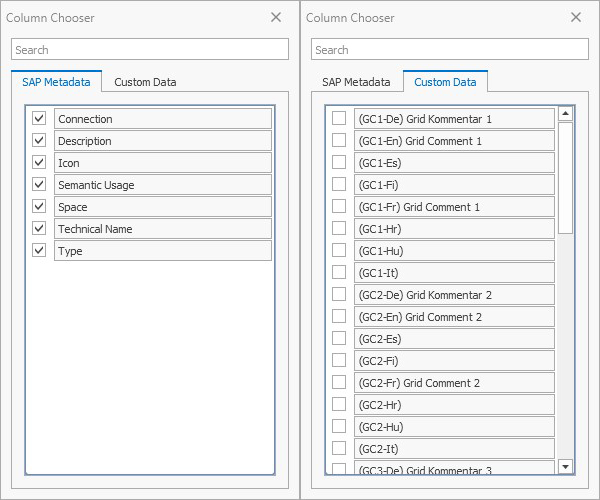Uncheck the Connection column checkbox
The width and height of the screenshot is (600, 500).
pyautogui.click(x=39, y=118)
